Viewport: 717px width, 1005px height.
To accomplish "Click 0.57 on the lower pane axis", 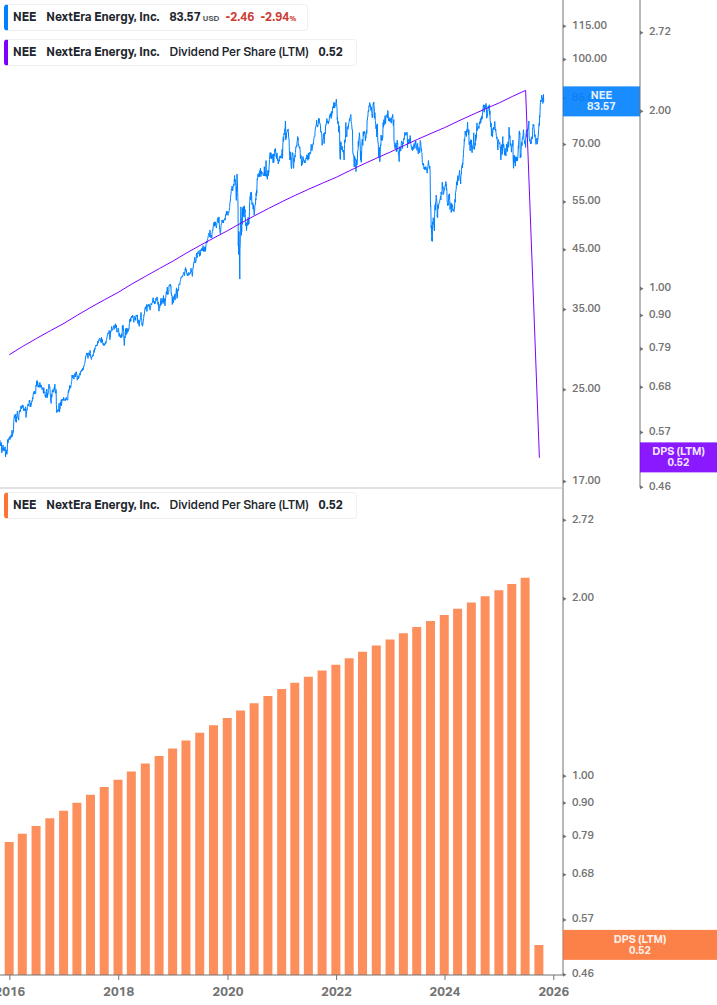I will click(x=583, y=918).
